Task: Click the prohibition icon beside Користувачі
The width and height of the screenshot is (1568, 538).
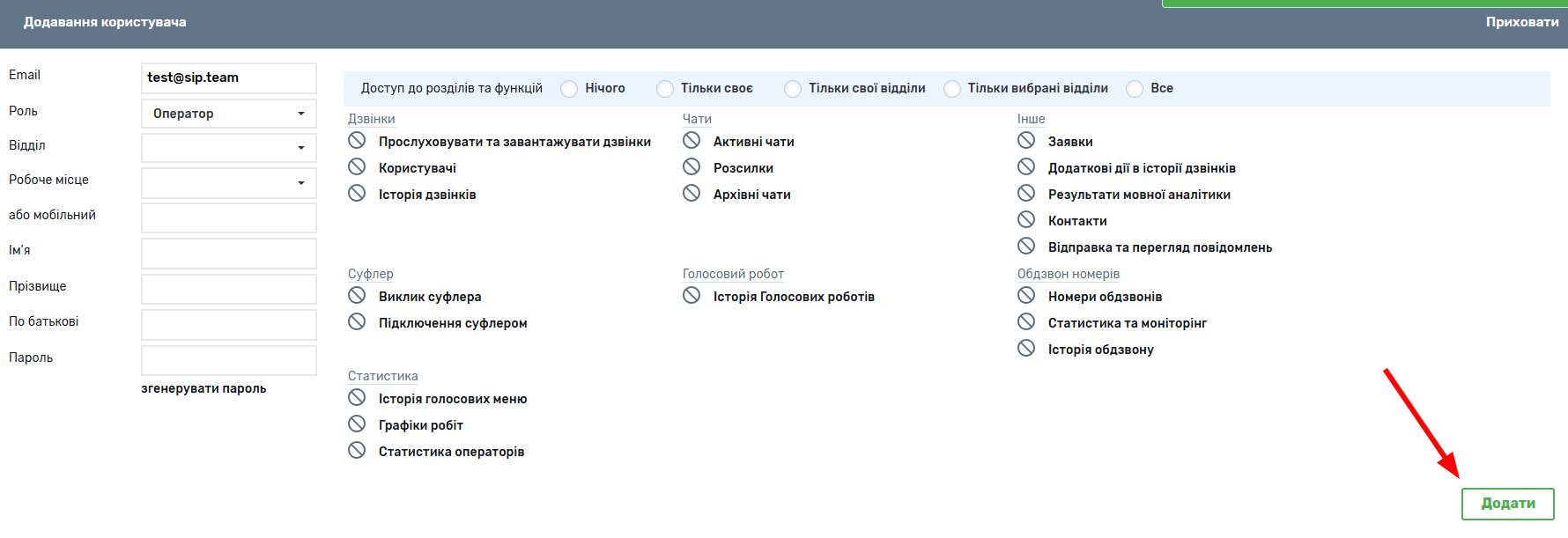Action: pos(357,166)
